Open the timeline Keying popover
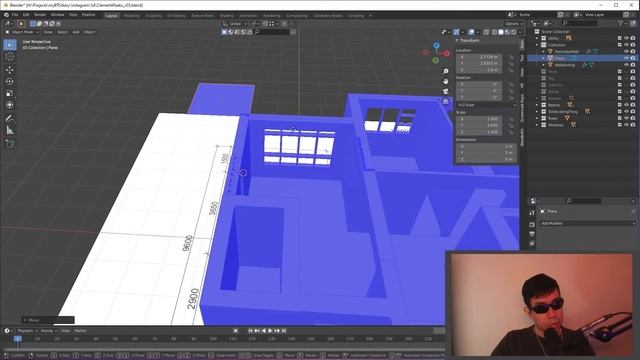Viewport: 640px width, 360px height. pos(49,331)
